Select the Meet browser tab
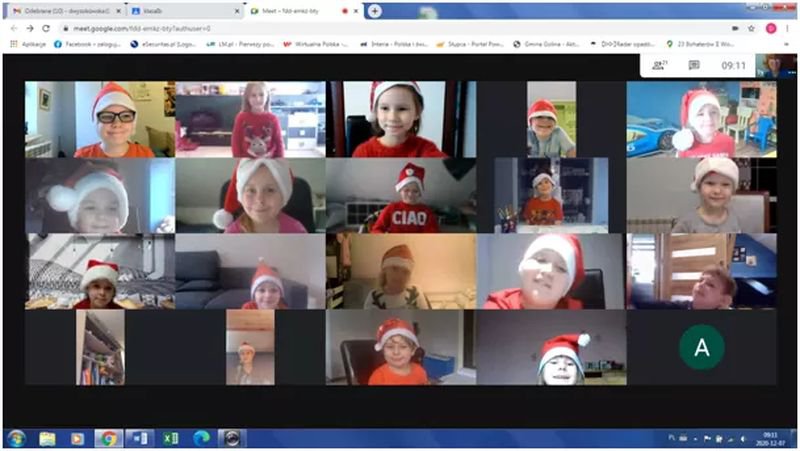 tap(305, 11)
